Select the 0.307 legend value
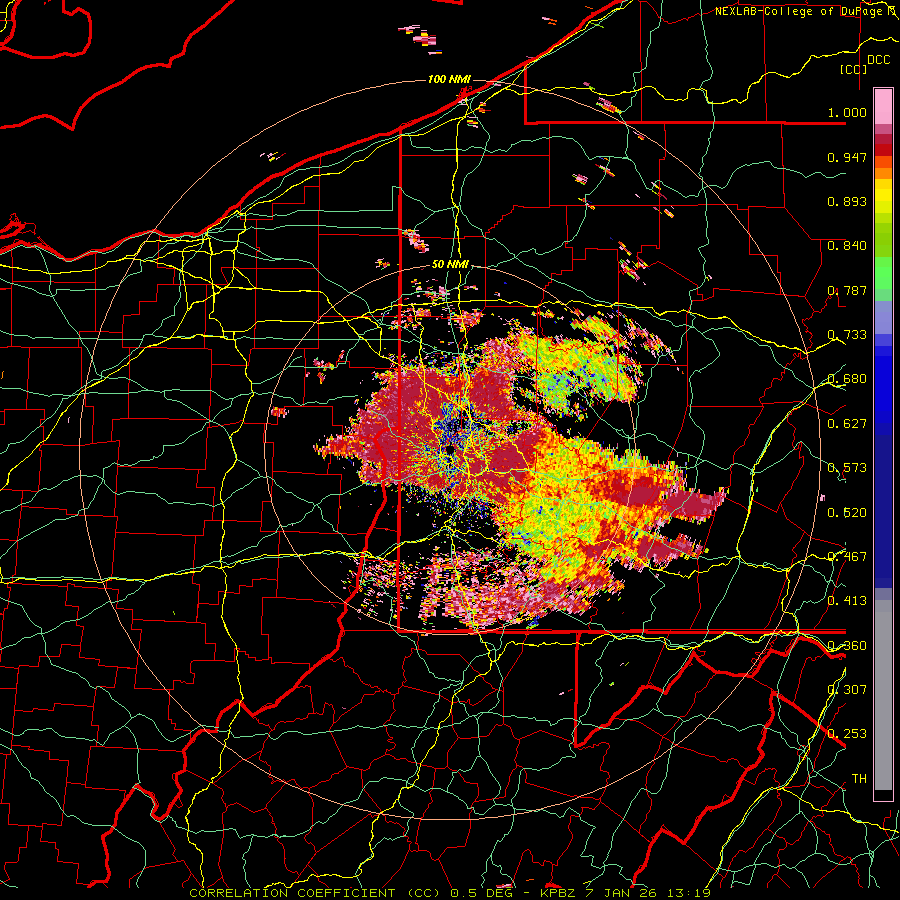This screenshot has width=900, height=900. tap(847, 689)
